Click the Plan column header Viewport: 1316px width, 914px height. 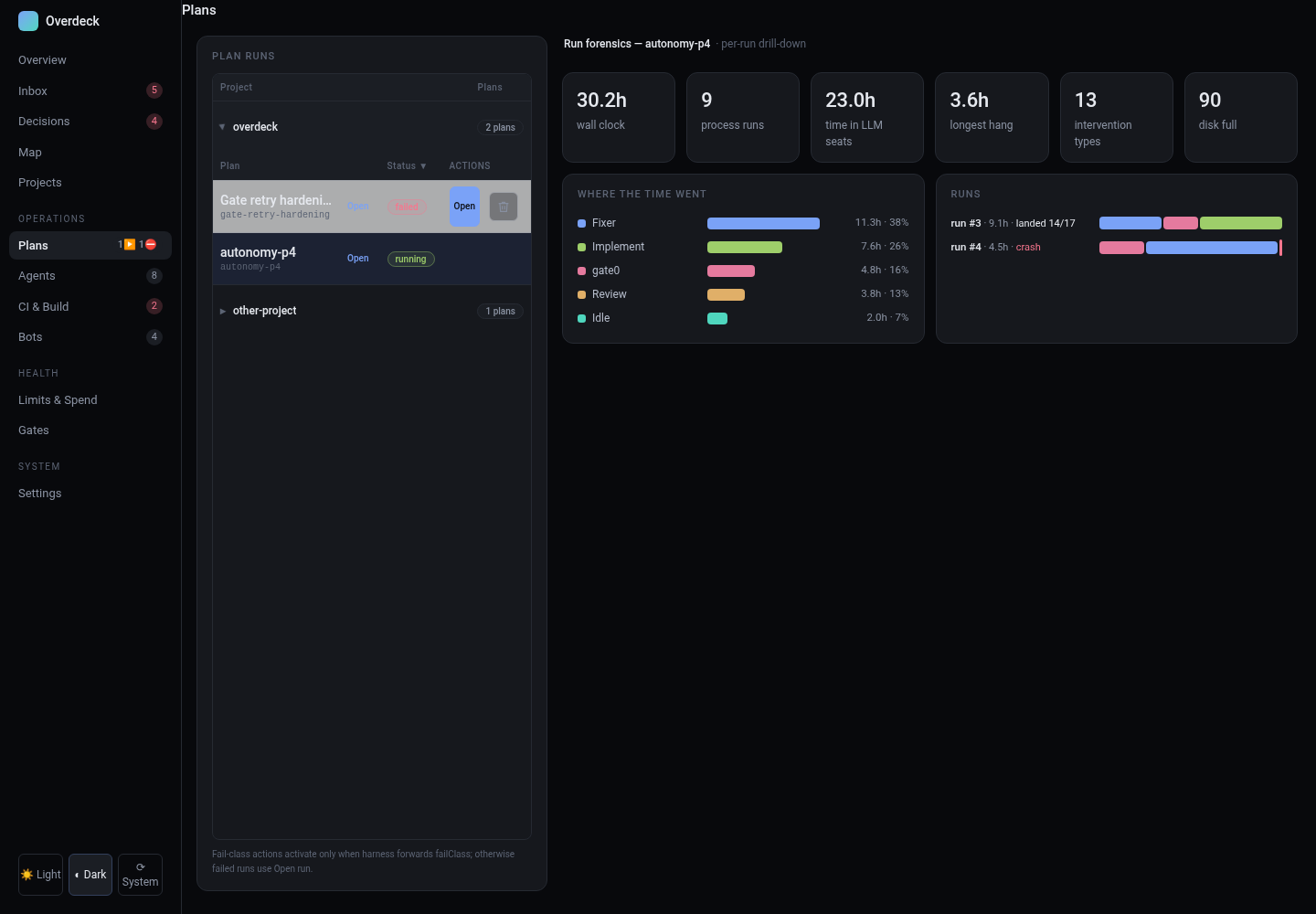point(230,165)
